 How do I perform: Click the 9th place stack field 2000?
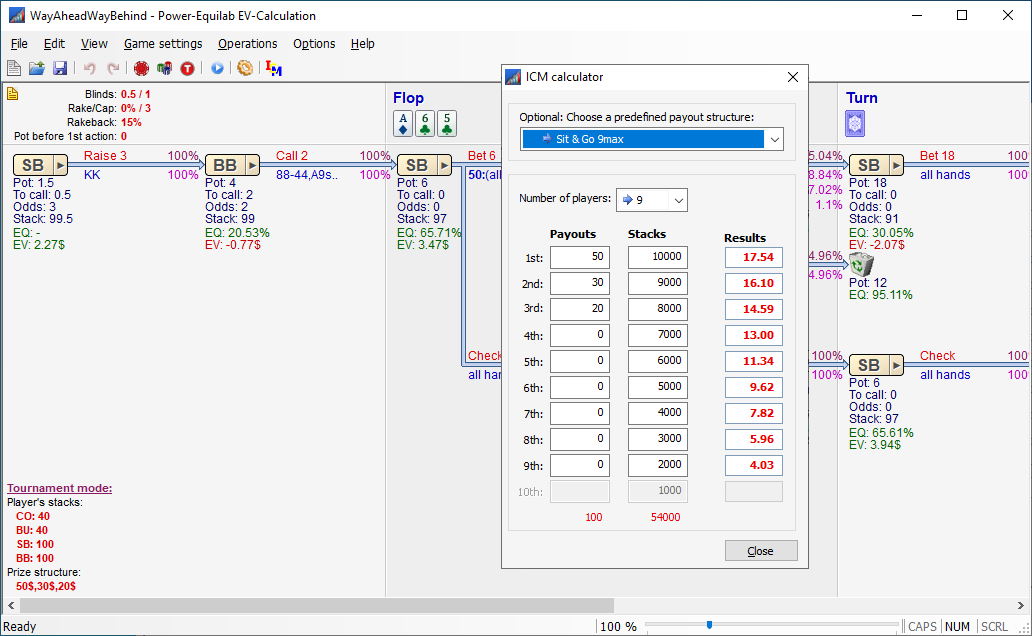(658, 465)
